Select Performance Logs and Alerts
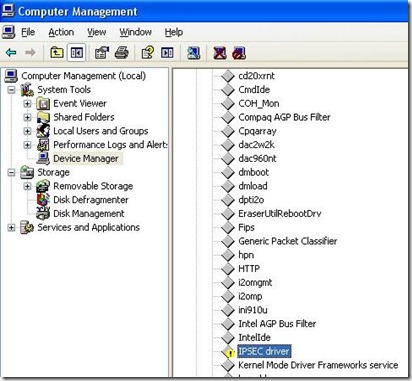 pyautogui.click(x=110, y=145)
